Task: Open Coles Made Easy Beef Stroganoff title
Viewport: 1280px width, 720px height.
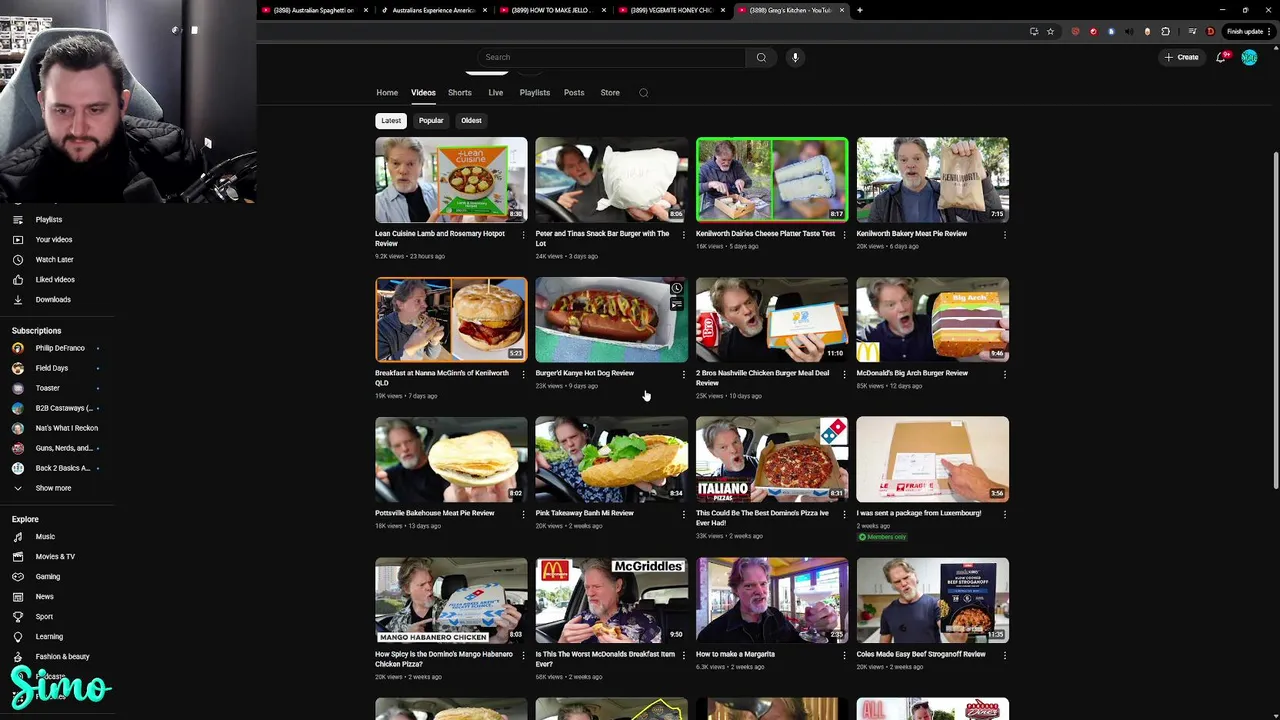Action: (921, 654)
